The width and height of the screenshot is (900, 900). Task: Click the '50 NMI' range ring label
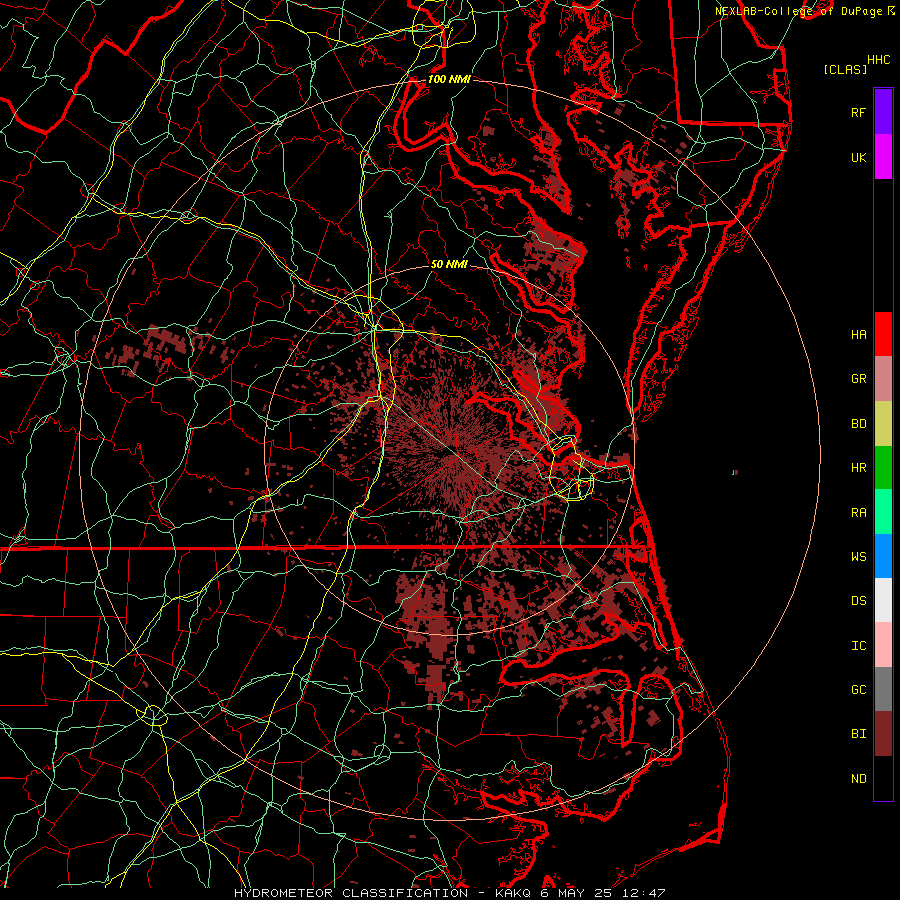(x=449, y=264)
